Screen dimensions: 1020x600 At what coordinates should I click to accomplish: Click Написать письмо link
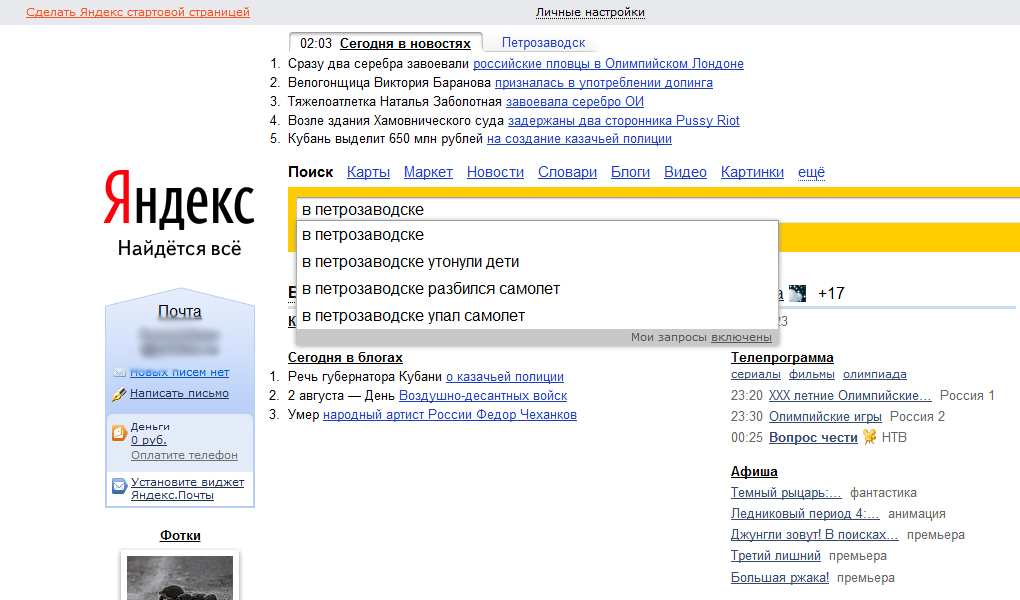180,393
